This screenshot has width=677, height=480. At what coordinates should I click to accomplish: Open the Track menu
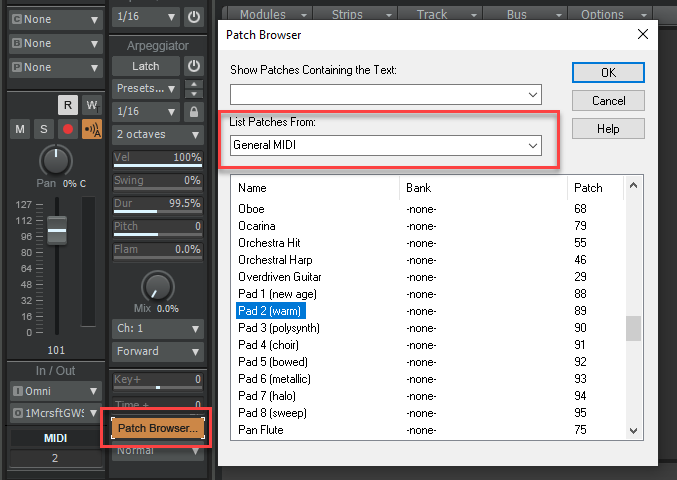[432, 14]
